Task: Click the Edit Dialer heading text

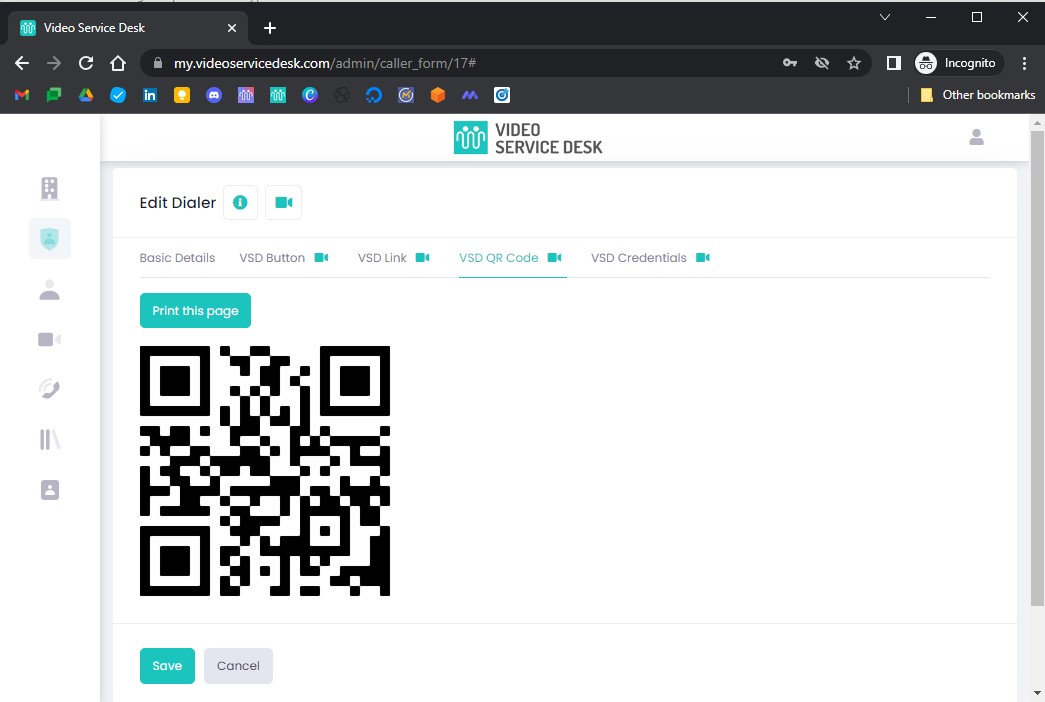Action: coord(177,203)
